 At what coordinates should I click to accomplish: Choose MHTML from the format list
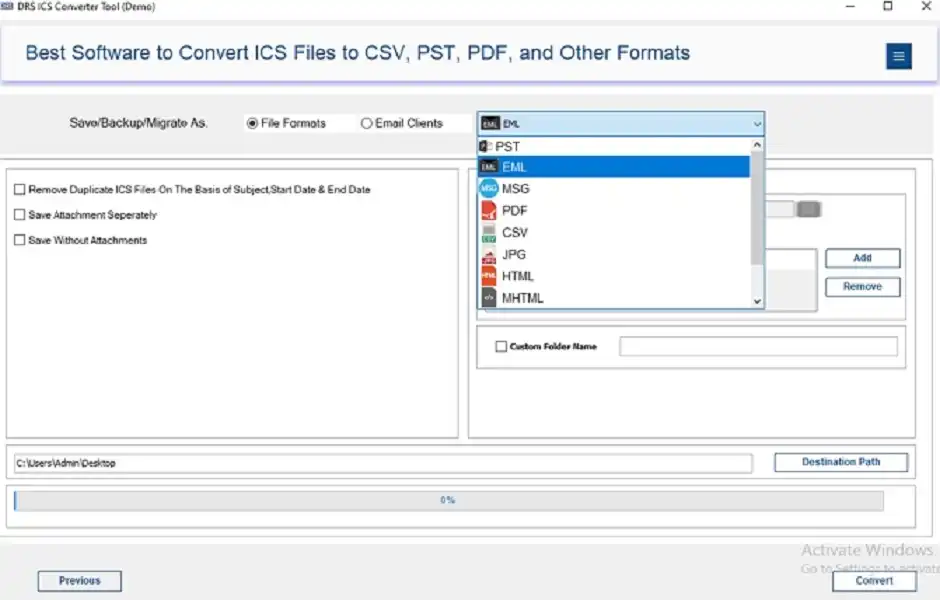(614, 298)
